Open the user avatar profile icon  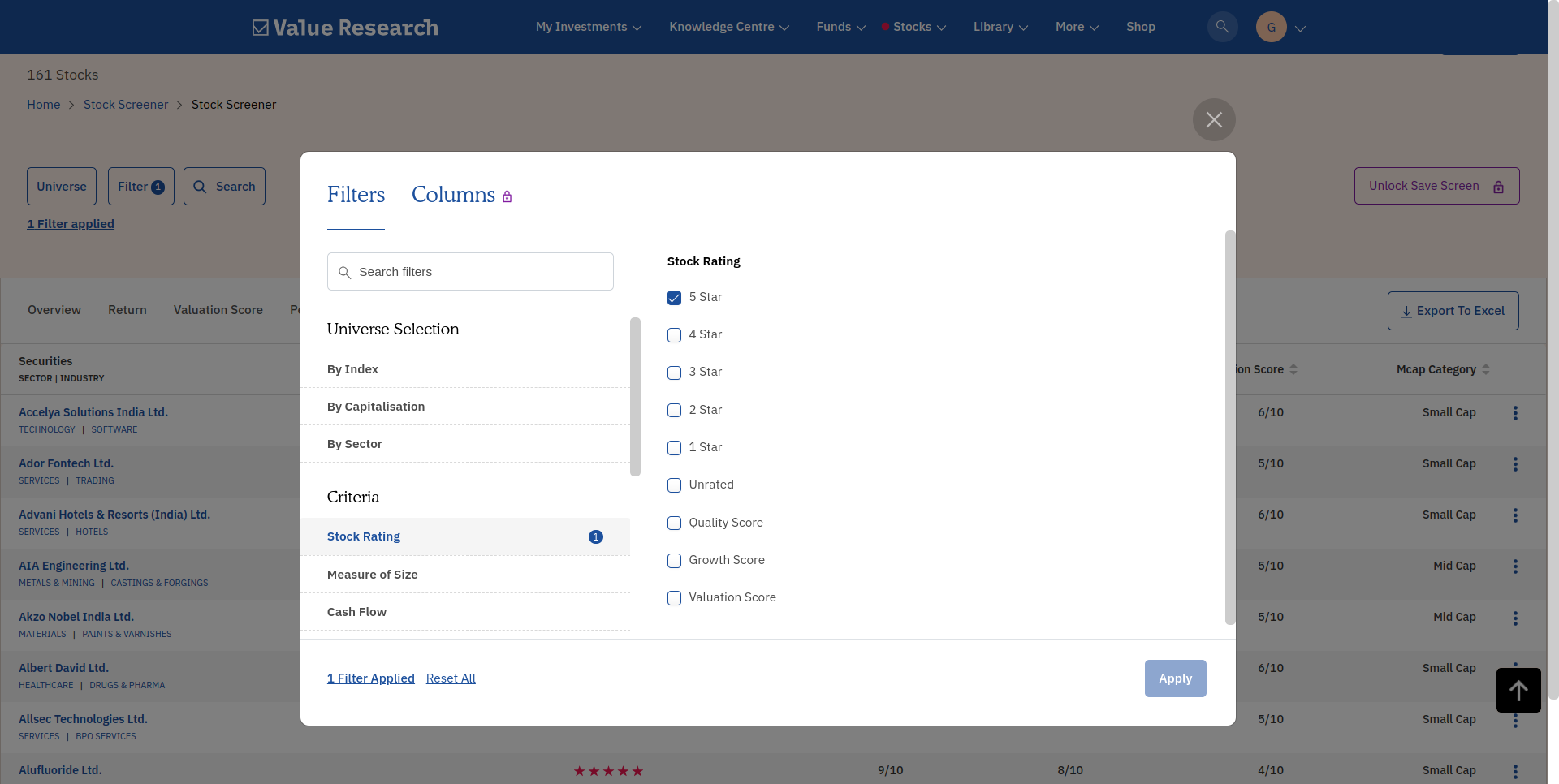click(1271, 27)
